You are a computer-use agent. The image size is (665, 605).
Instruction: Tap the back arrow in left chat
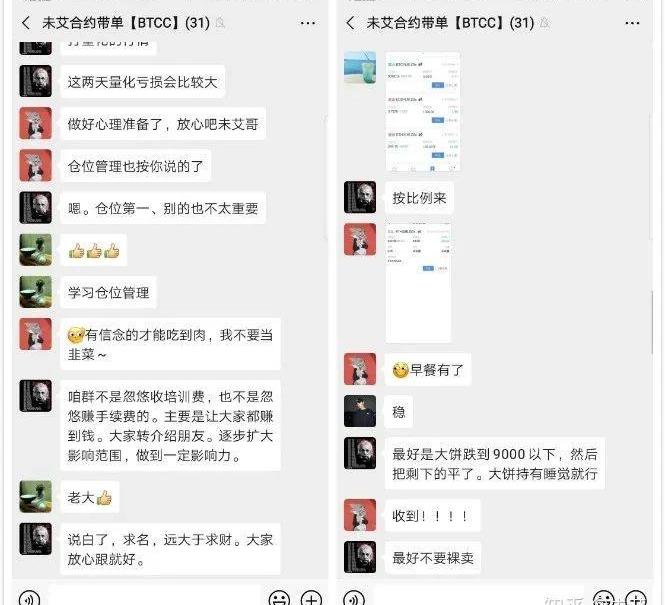click(x=26, y=23)
